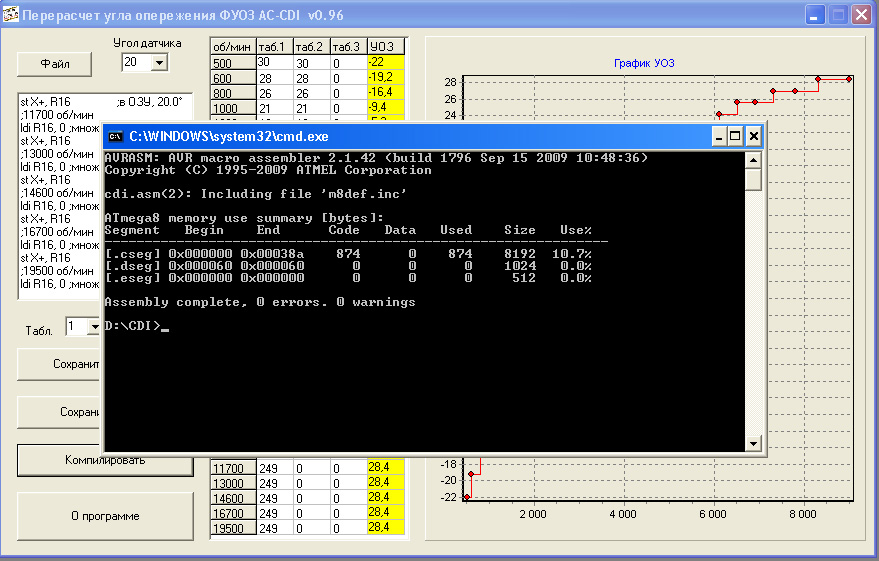Click таб.2 cell value 28 in 600 row

point(311,78)
